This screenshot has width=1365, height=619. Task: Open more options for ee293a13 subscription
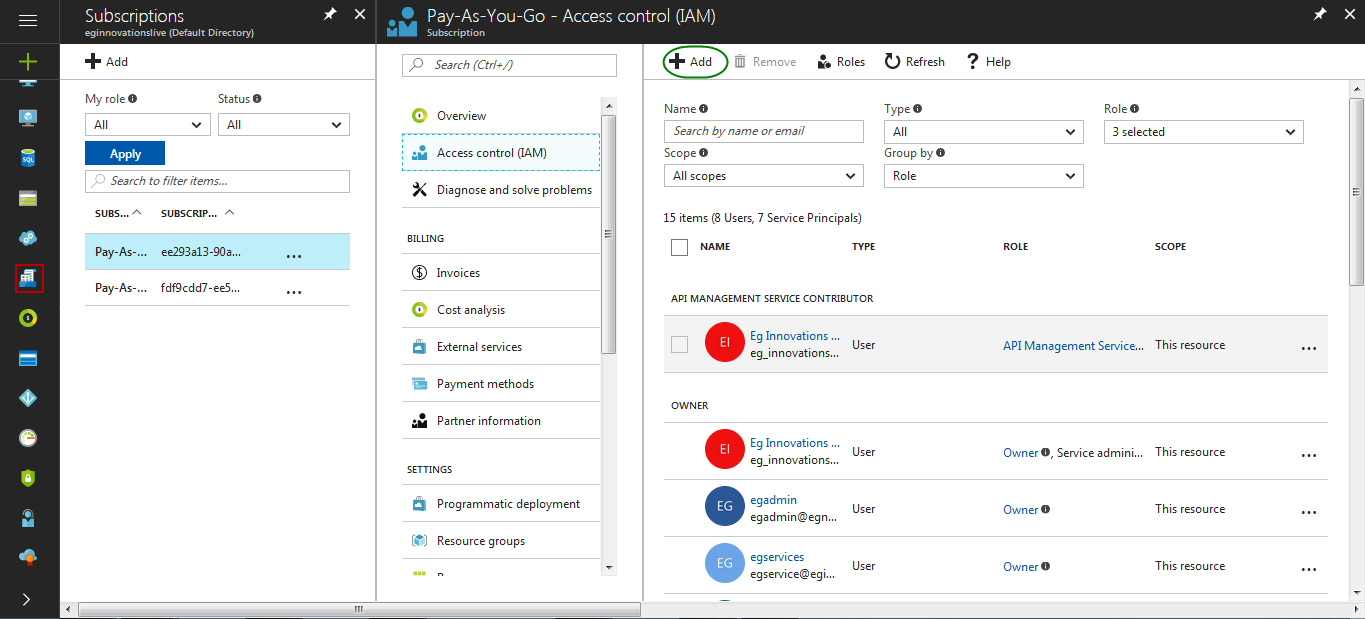tap(294, 256)
